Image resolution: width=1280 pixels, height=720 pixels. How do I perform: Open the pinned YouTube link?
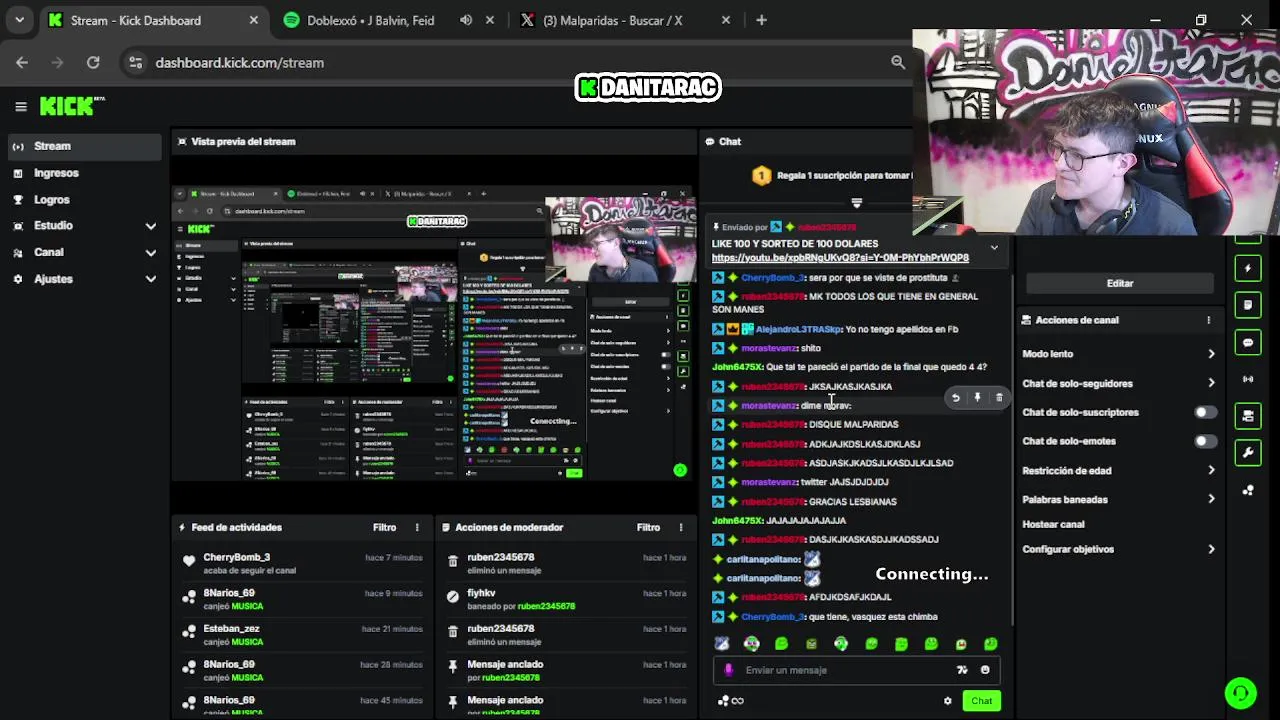[840, 258]
